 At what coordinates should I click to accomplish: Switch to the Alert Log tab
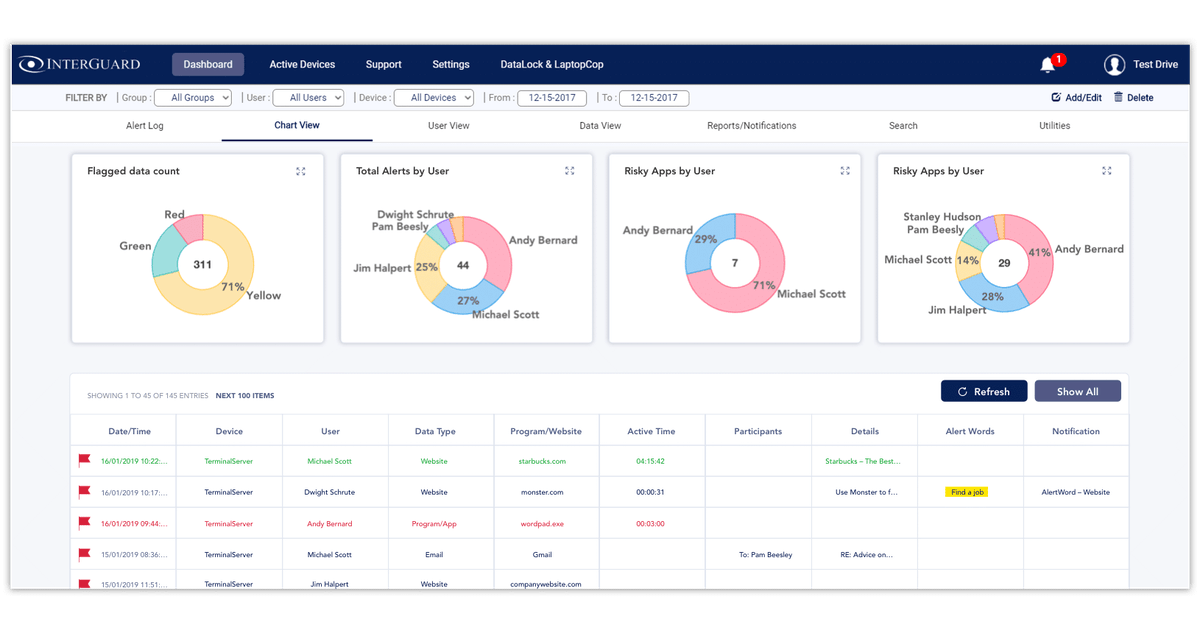point(145,126)
